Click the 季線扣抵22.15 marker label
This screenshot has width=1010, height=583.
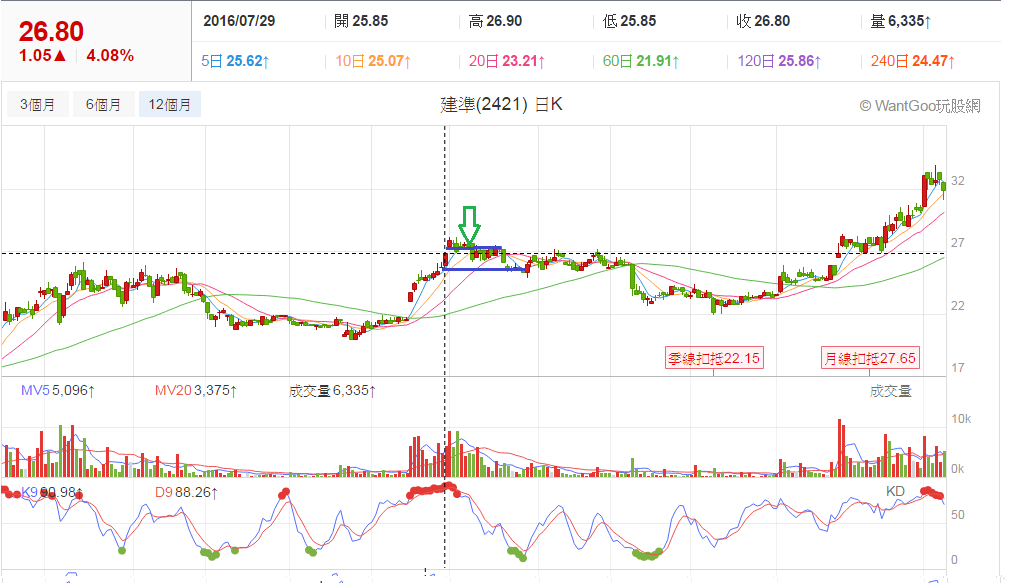714,358
